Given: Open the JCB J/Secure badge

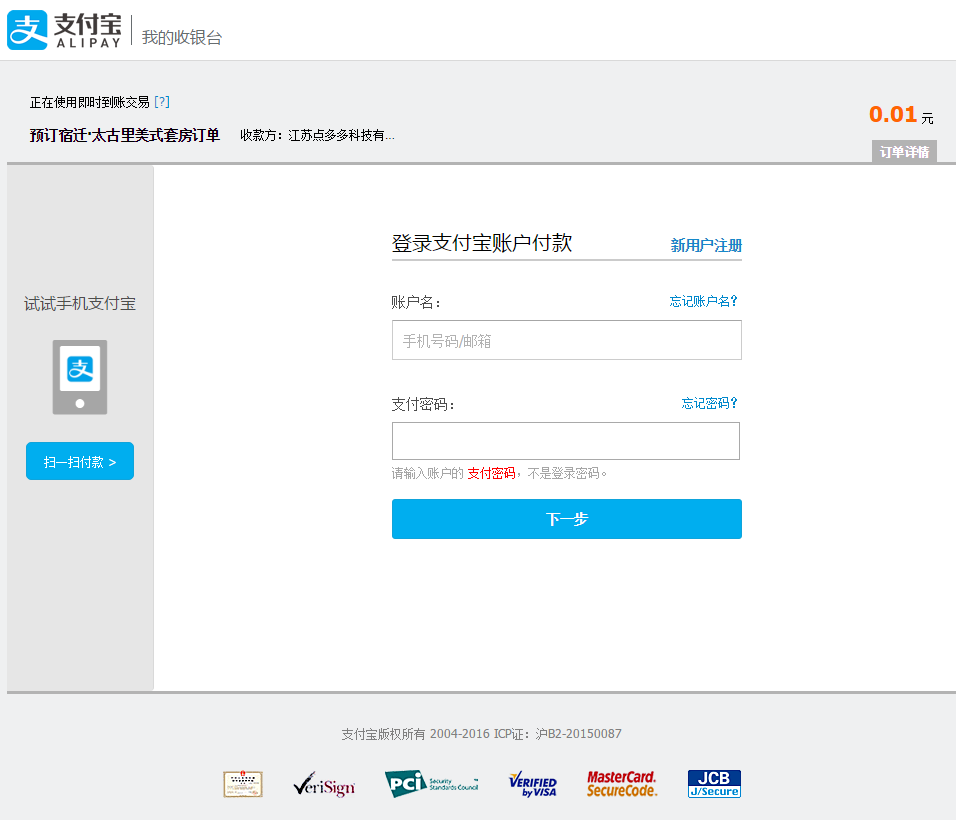Looking at the screenshot, I should click(714, 784).
